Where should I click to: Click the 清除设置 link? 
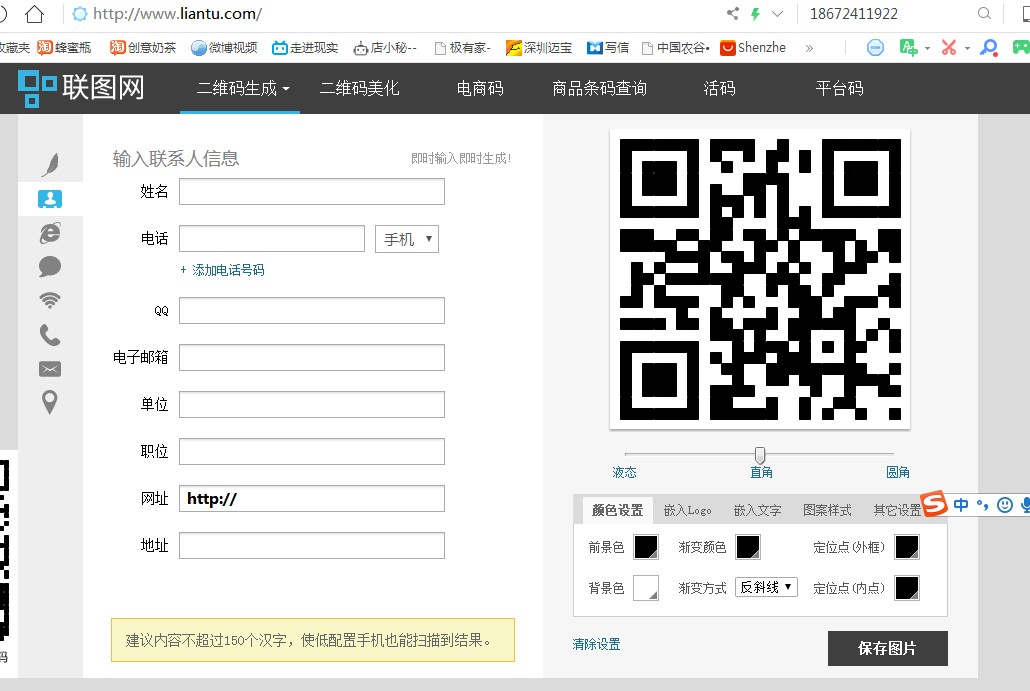pos(596,644)
